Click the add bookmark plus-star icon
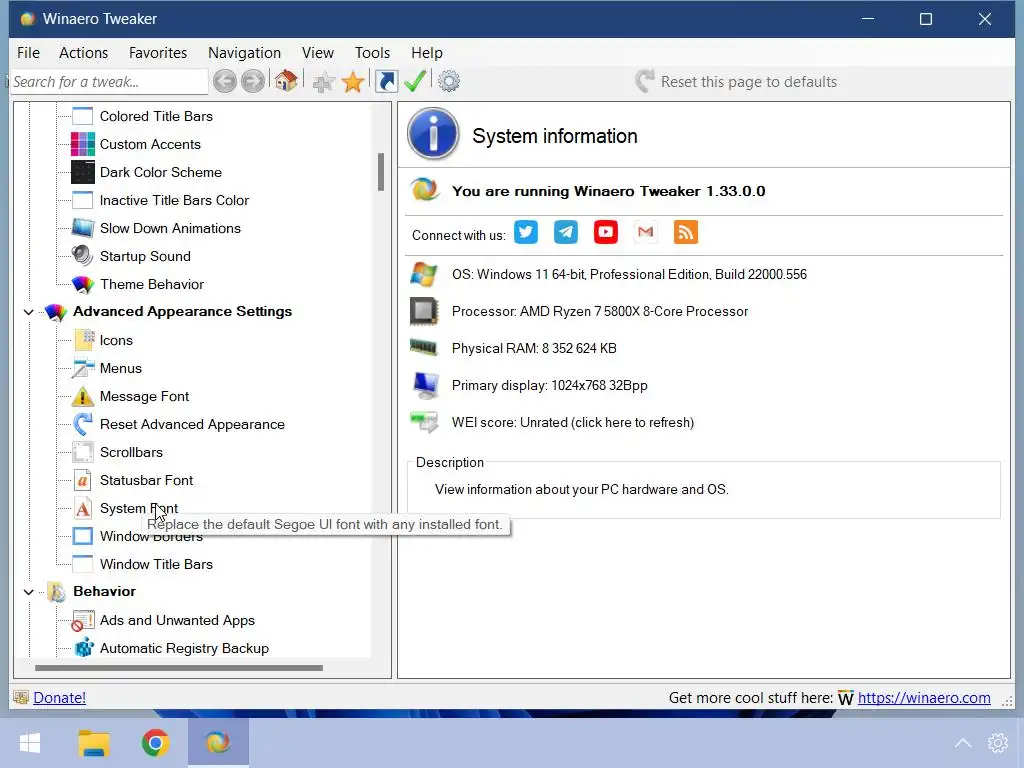This screenshot has height=768, width=1024. pos(323,82)
